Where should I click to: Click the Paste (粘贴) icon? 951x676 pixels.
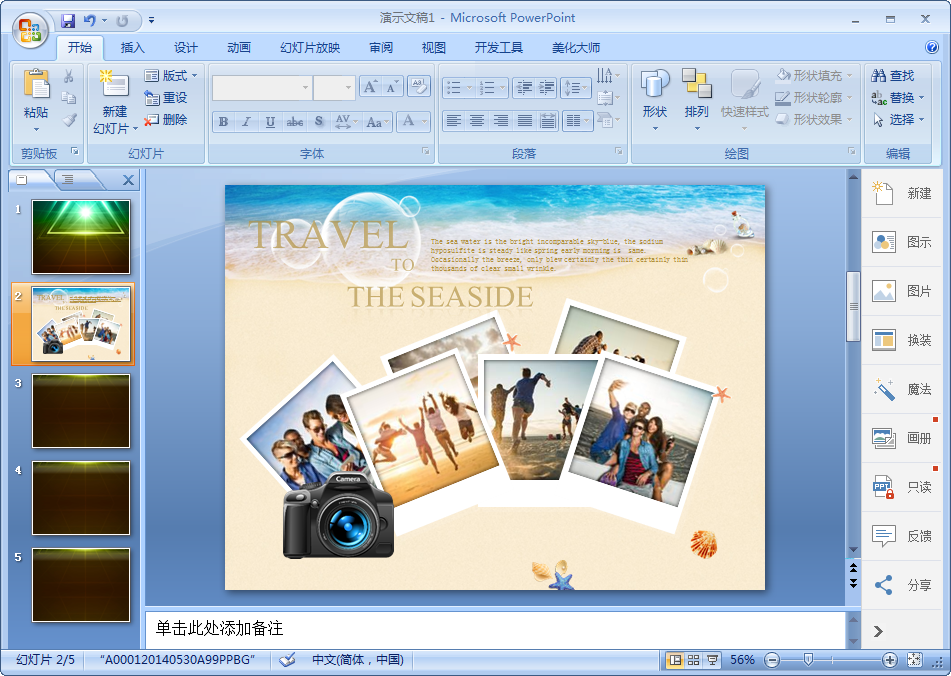[x=36, y=87]
